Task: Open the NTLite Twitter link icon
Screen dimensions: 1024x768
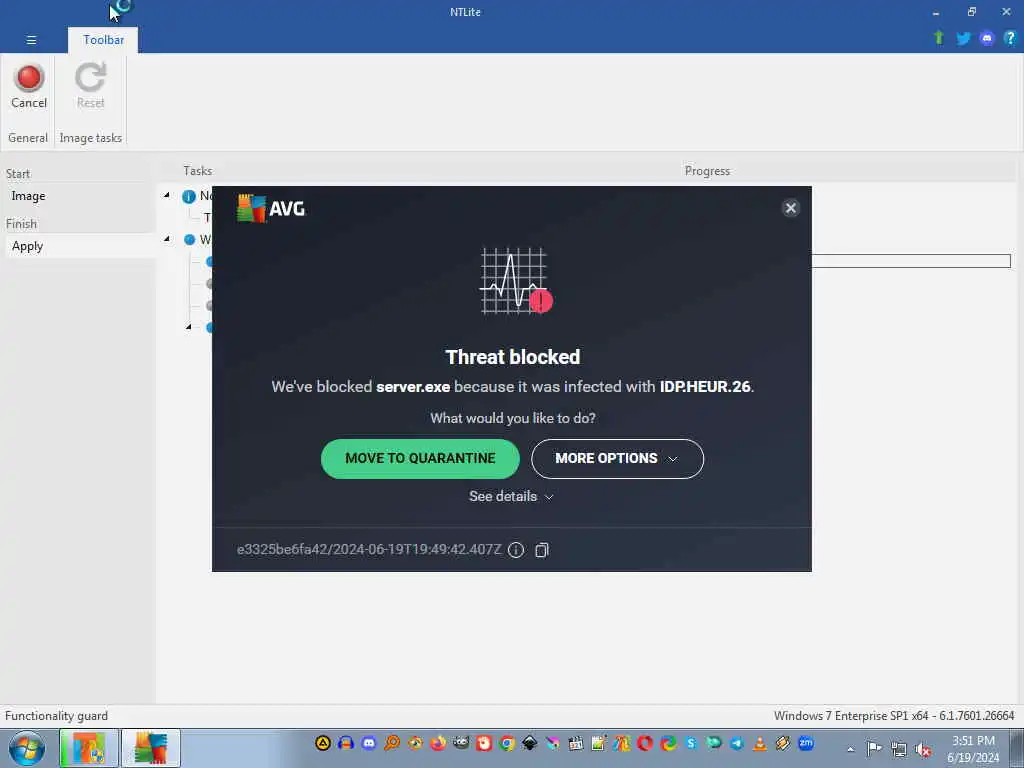Action: click(963, 39)
